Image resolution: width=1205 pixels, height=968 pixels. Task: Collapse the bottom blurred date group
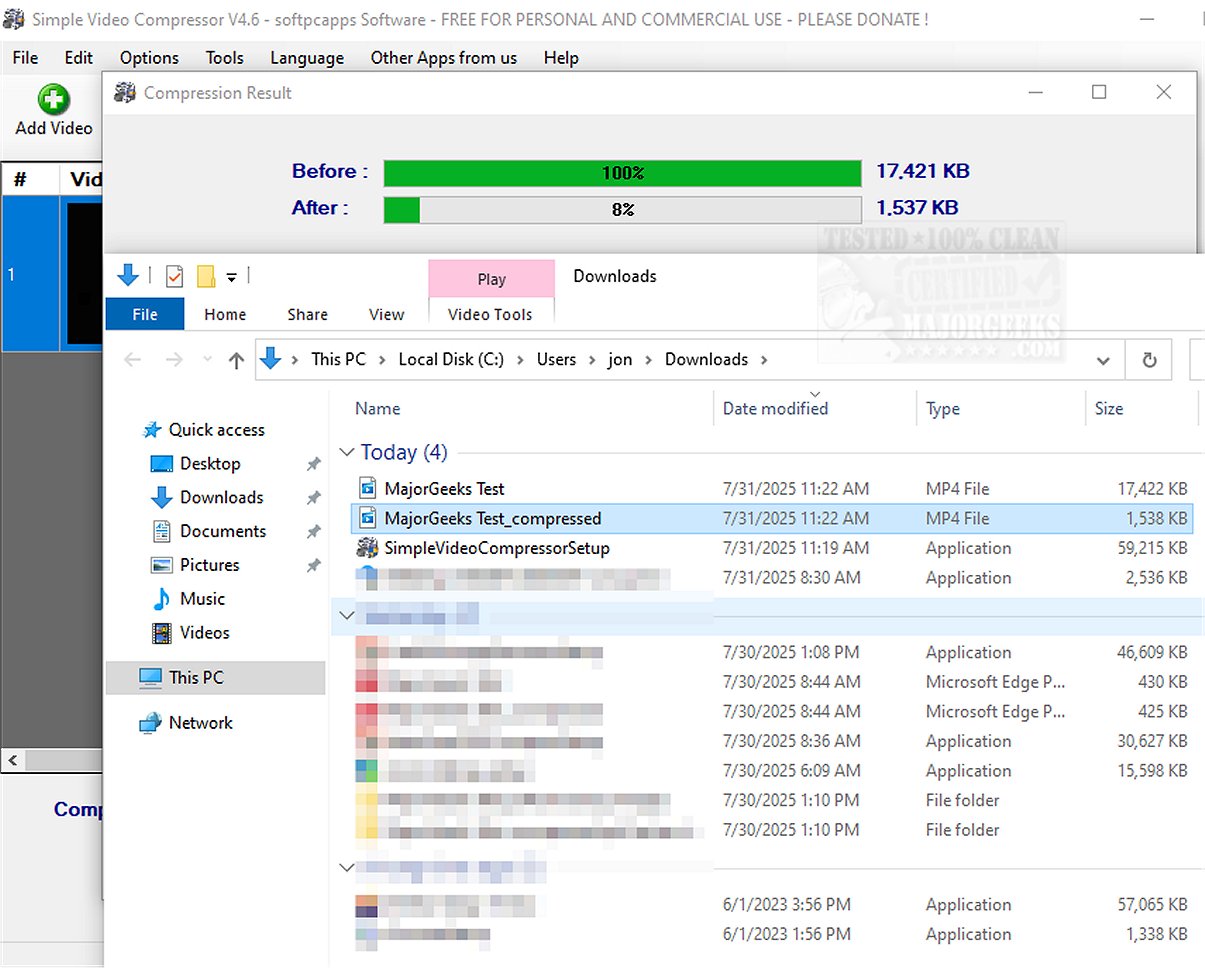(347, 866)
